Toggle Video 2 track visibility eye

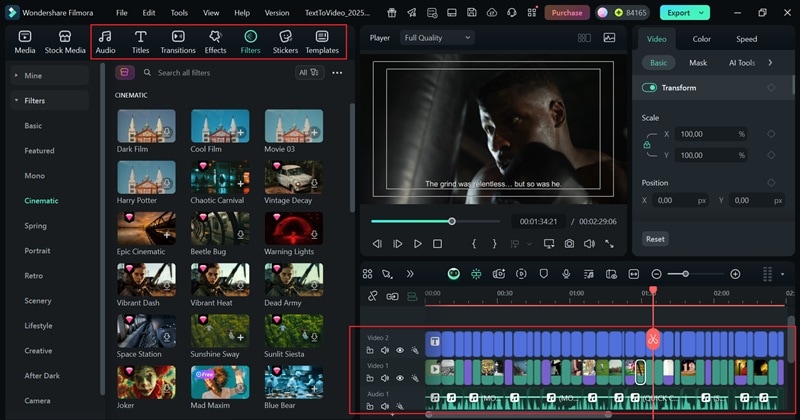point(400,350)
